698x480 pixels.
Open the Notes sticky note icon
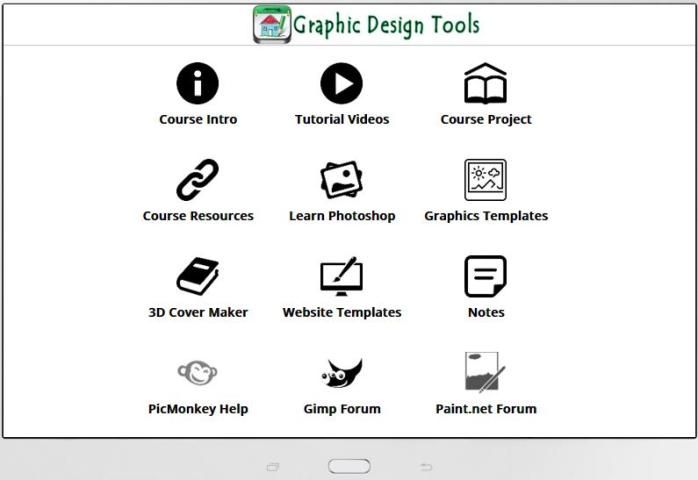coord(485,276)
